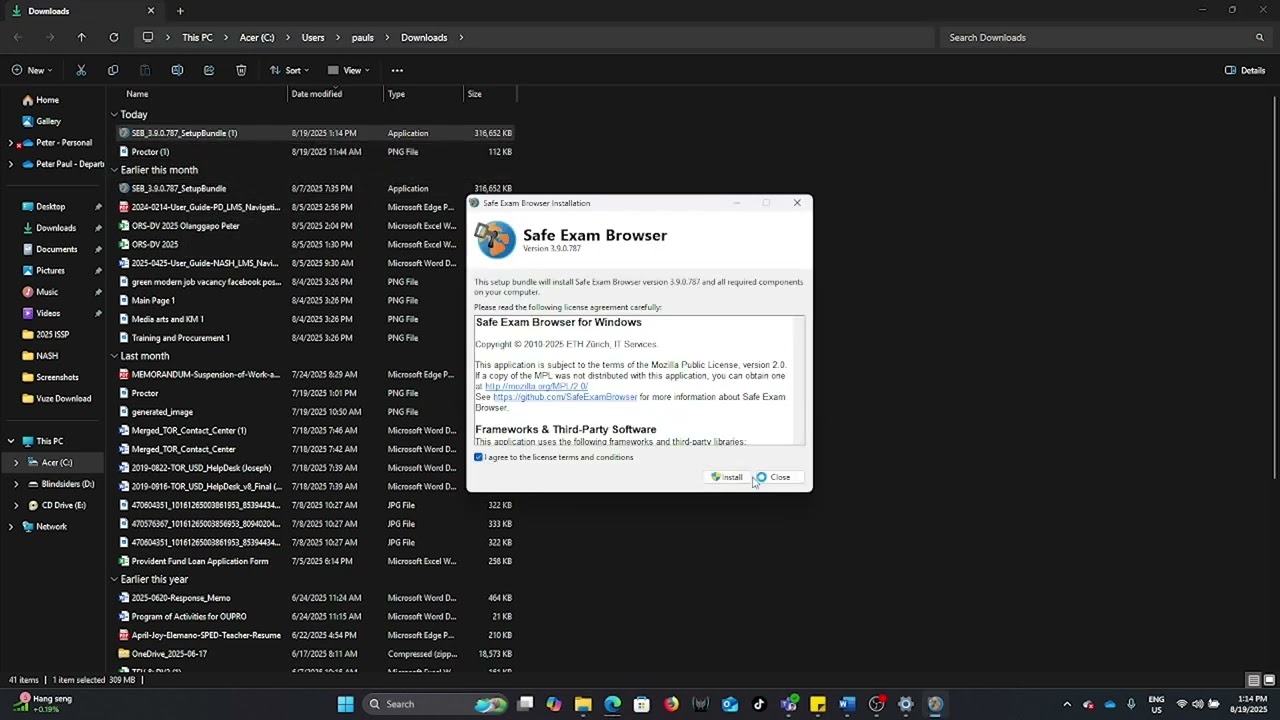
Task: Click the Search Downloads input field
Action: 1105,38
